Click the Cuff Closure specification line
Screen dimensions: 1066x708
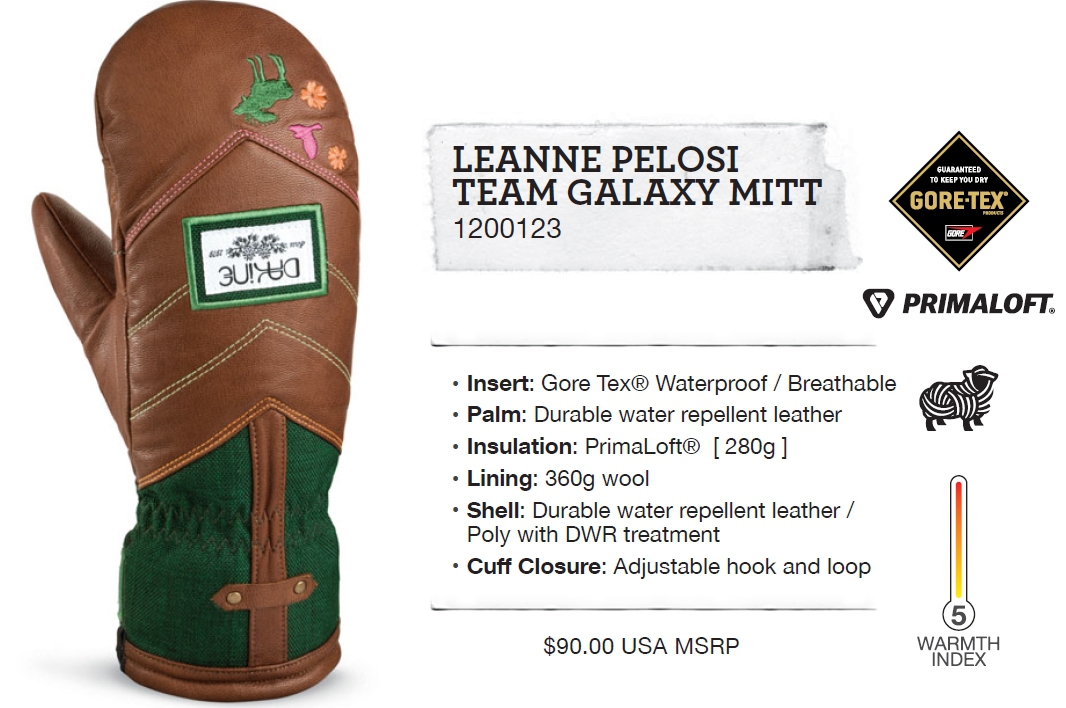661,567
